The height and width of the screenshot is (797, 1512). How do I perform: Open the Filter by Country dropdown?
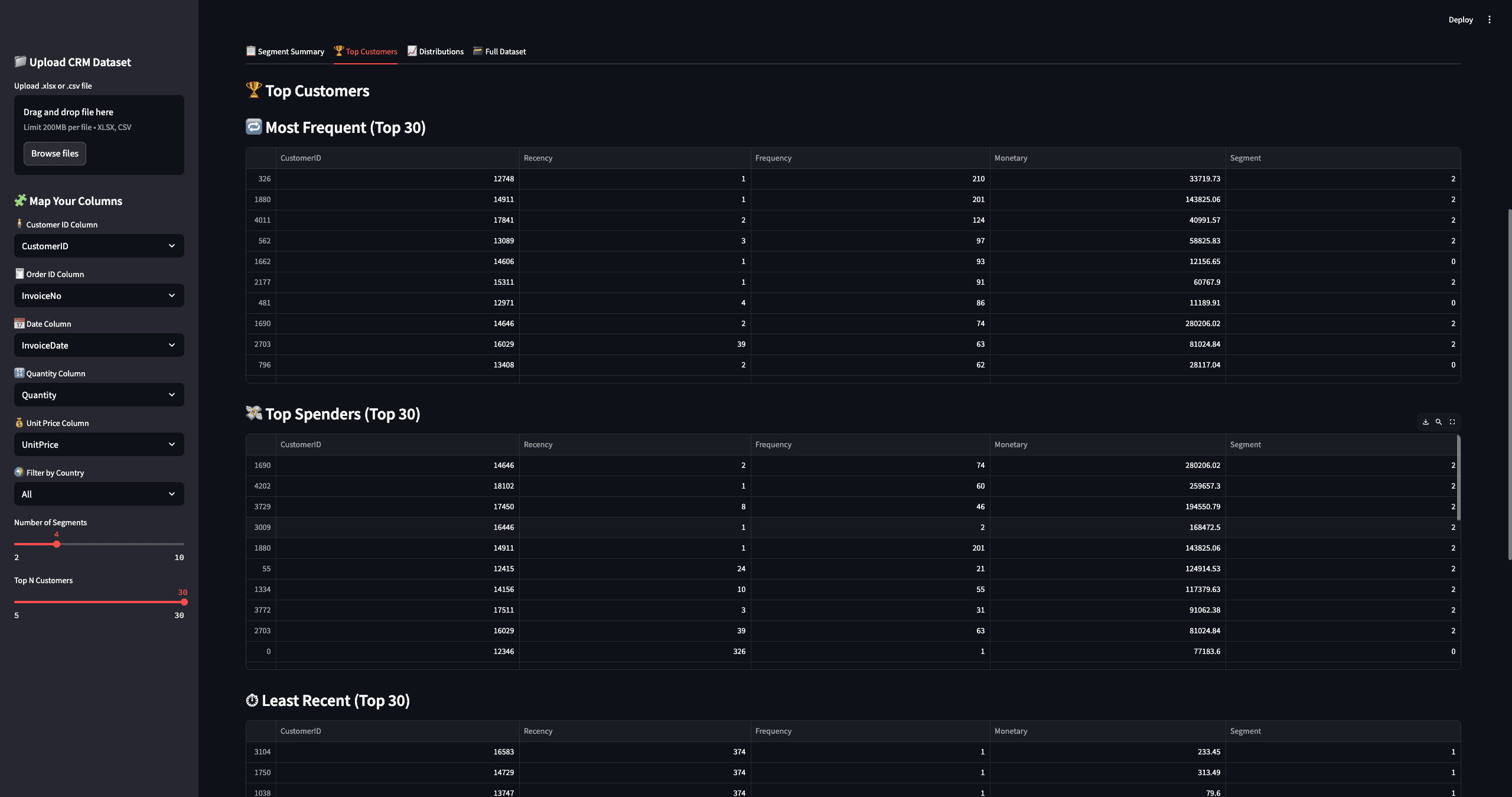click(98, 494)
